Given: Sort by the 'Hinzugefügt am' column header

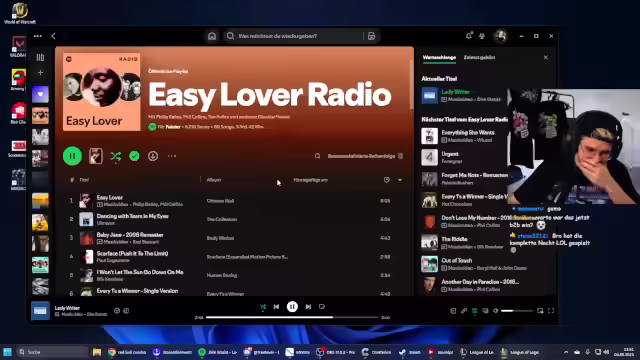Looking at the screenshot, I should point(311,180).
